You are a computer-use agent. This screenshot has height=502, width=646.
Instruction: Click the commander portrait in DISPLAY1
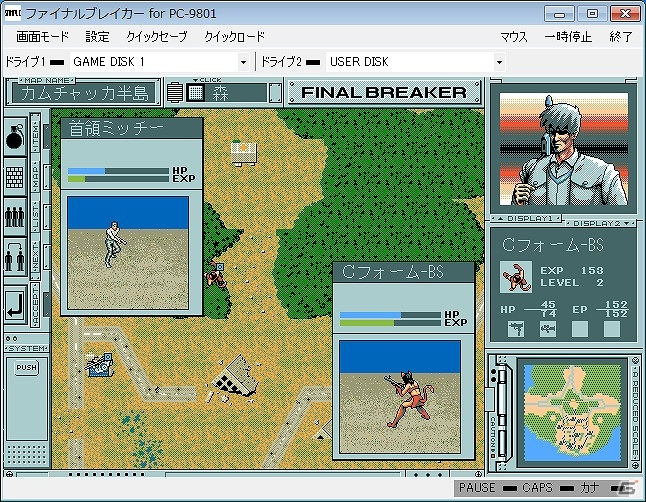pos(563,149)
